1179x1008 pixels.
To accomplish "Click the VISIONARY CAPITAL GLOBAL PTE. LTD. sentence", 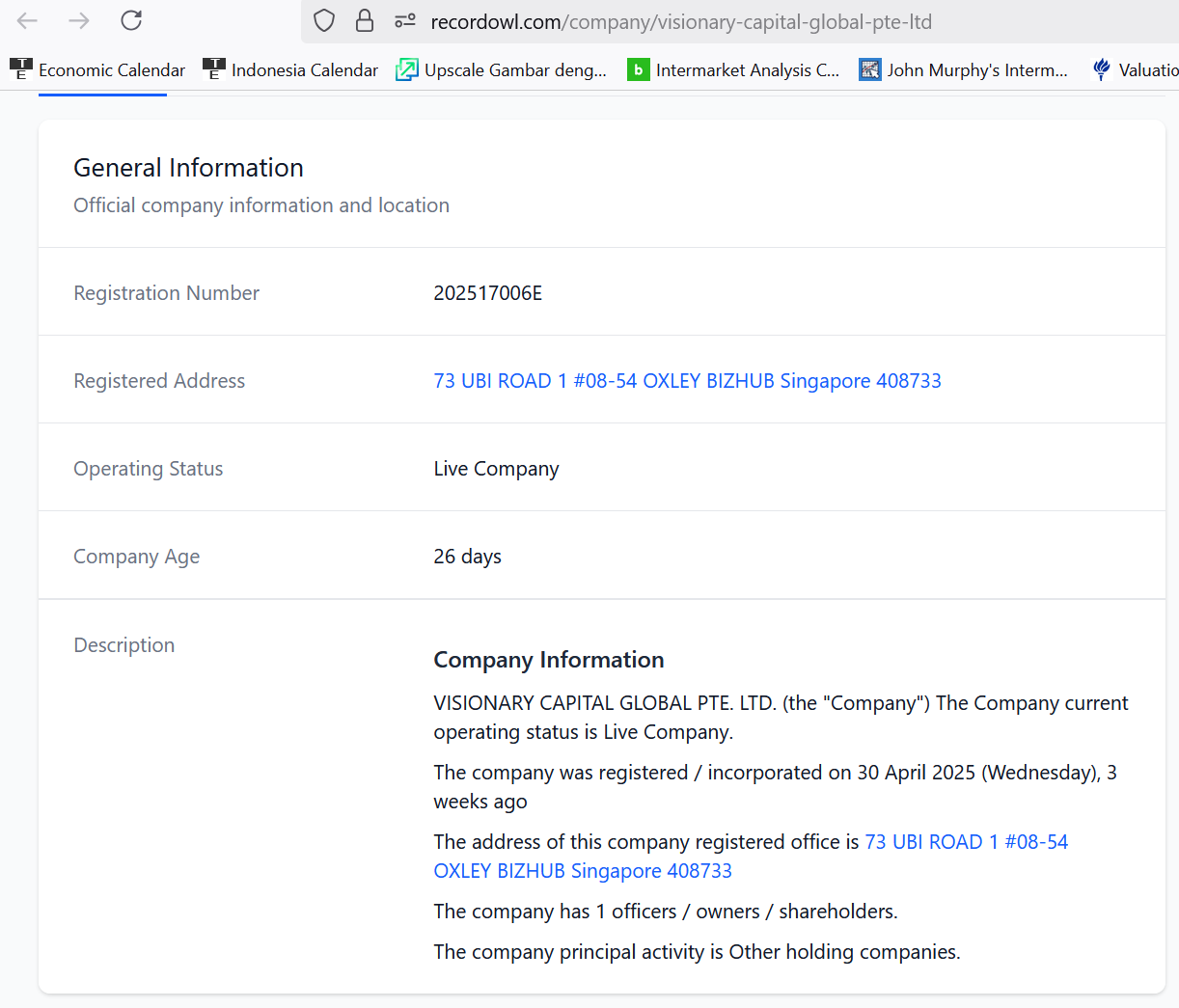I will (781, 717).
